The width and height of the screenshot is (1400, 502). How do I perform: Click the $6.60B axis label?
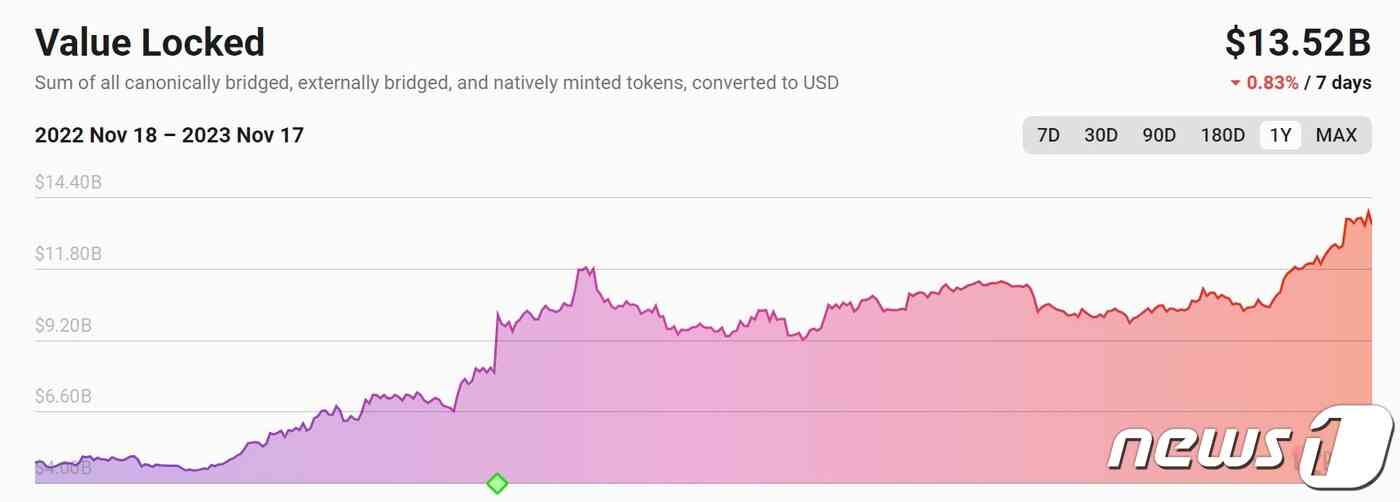click(64, 396)
